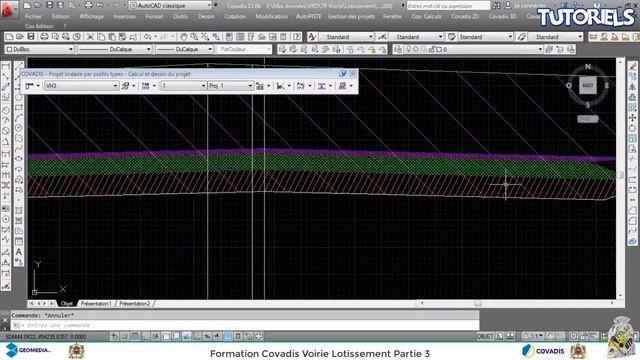Open the Affichage menu
Viewport: 640px width, 360px height.
coord(91,16)
